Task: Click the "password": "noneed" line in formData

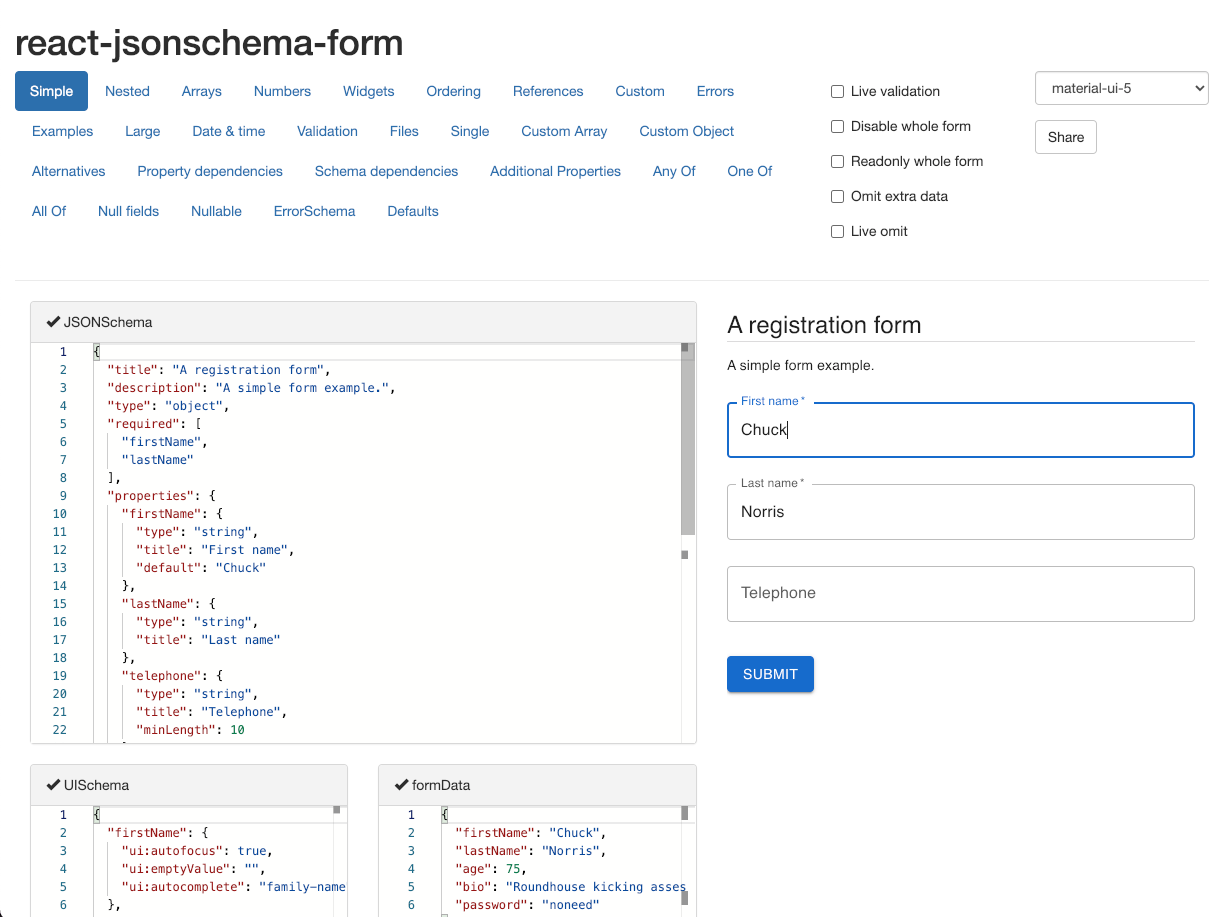Action: pos(527,905)
